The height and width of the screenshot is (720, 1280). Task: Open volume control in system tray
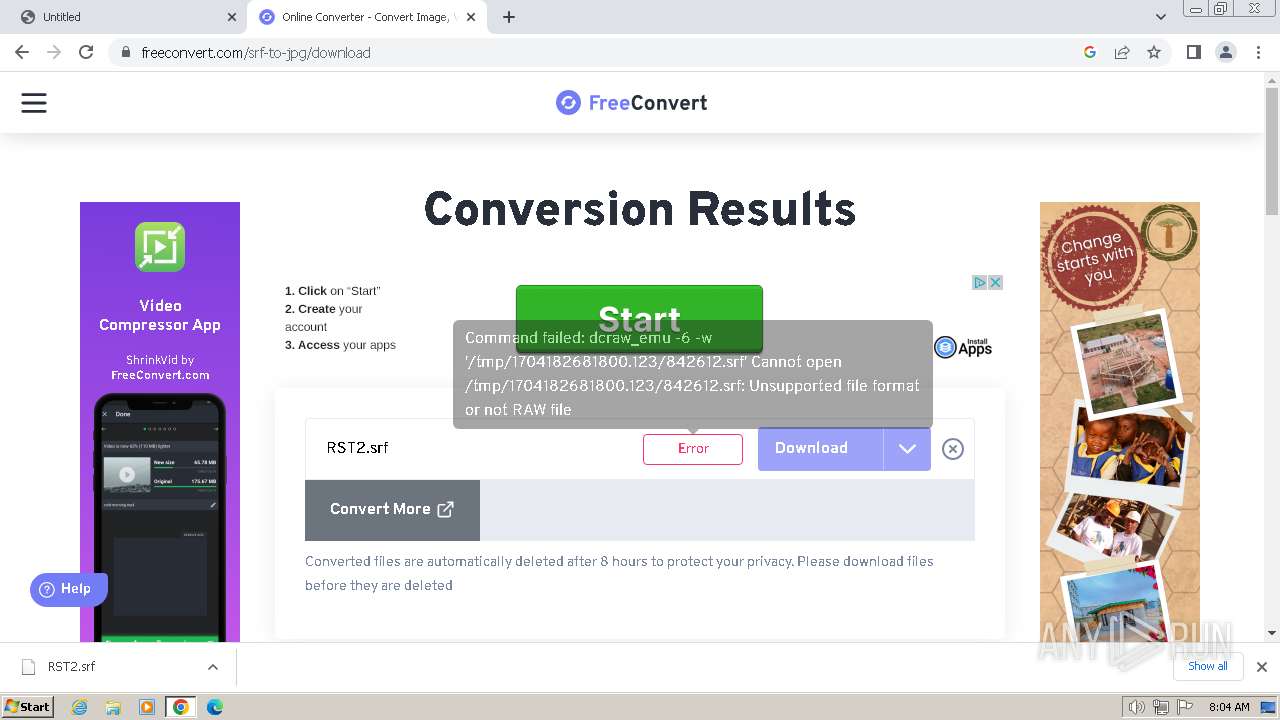(1137, 707)
